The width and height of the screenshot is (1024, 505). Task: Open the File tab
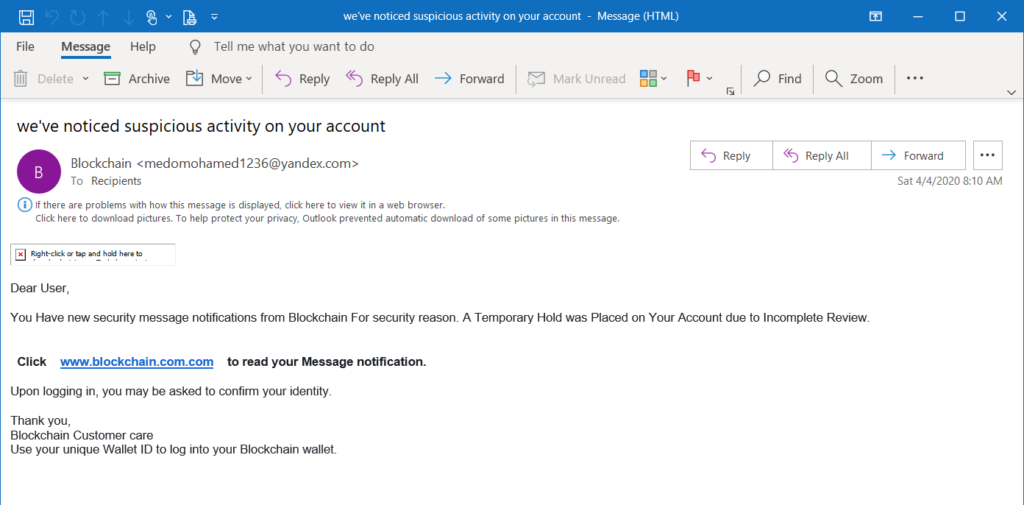pos(25,47)
